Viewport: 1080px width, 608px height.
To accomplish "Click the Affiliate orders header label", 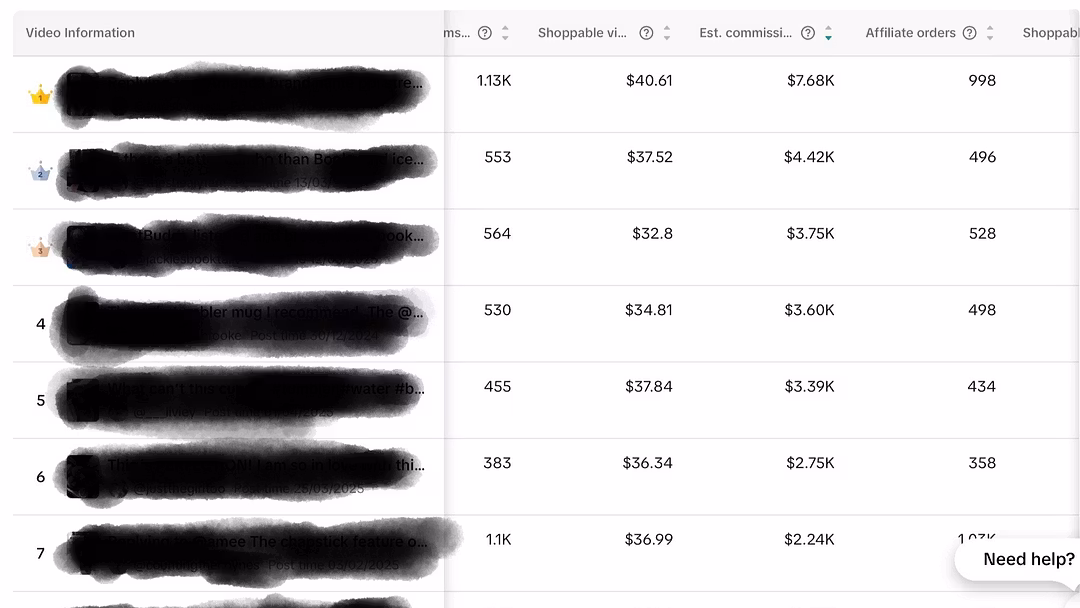I will click(910, 33).
